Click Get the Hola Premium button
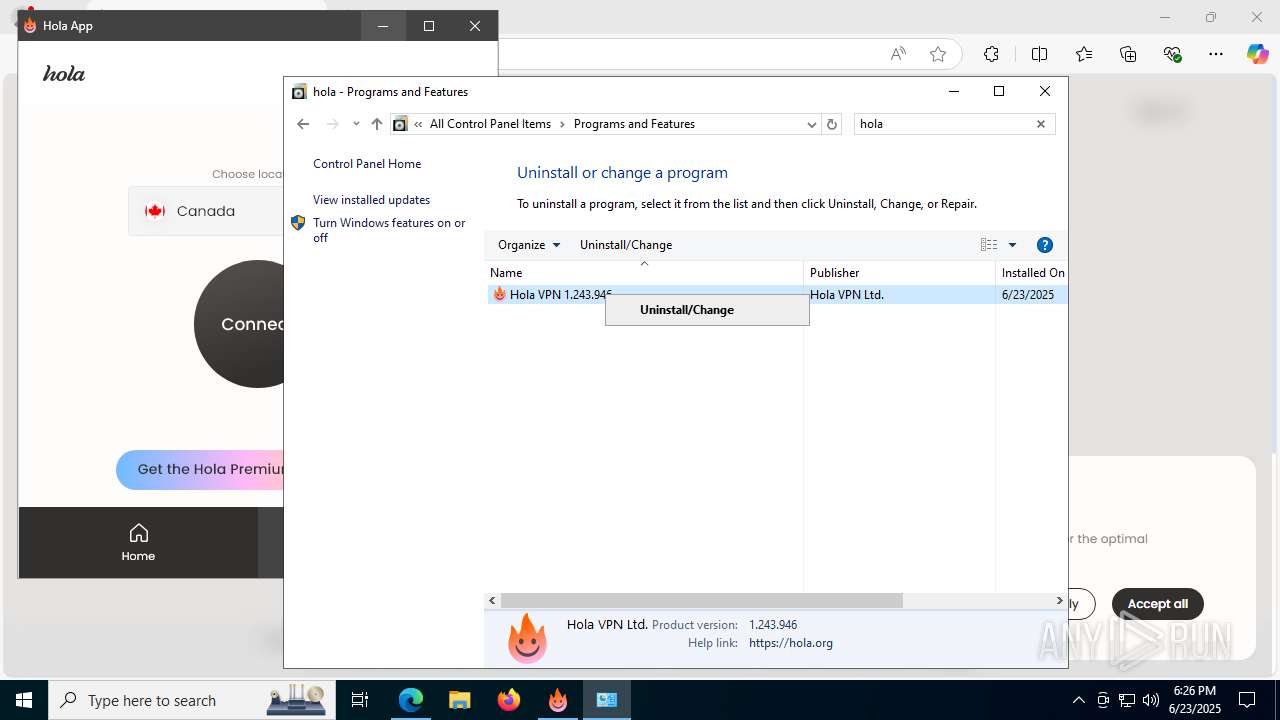Viewport: 1280px width, 720px height. click(x=200, y=470)
